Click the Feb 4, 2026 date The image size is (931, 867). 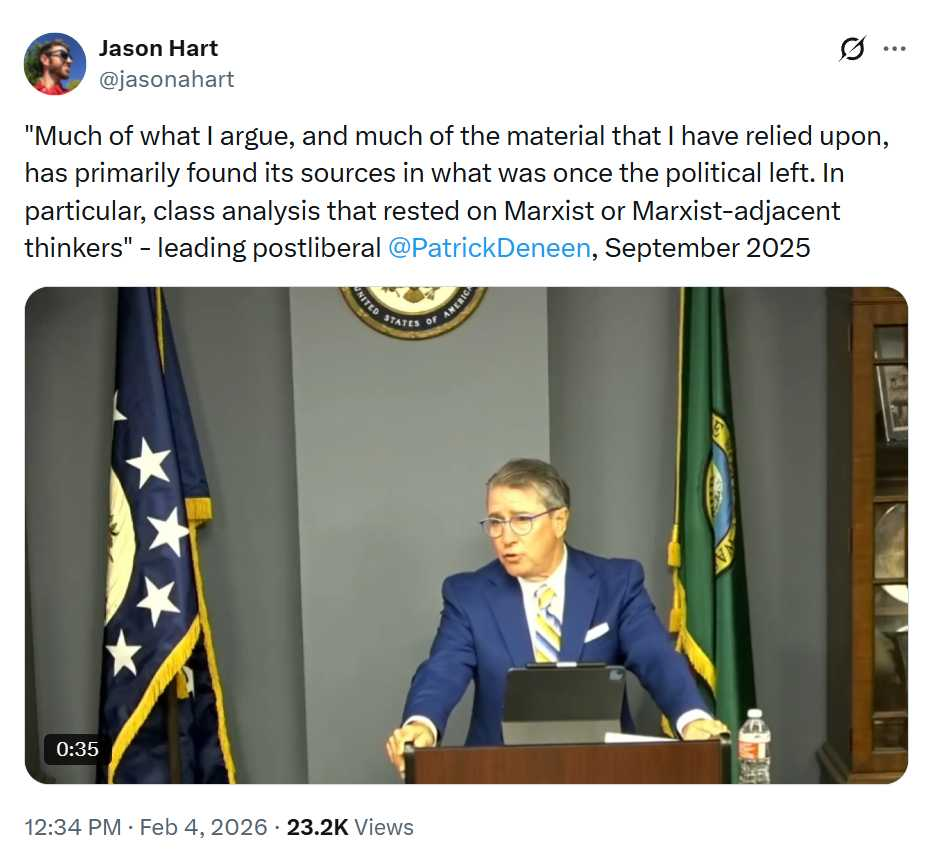click(x=205, y=827)
